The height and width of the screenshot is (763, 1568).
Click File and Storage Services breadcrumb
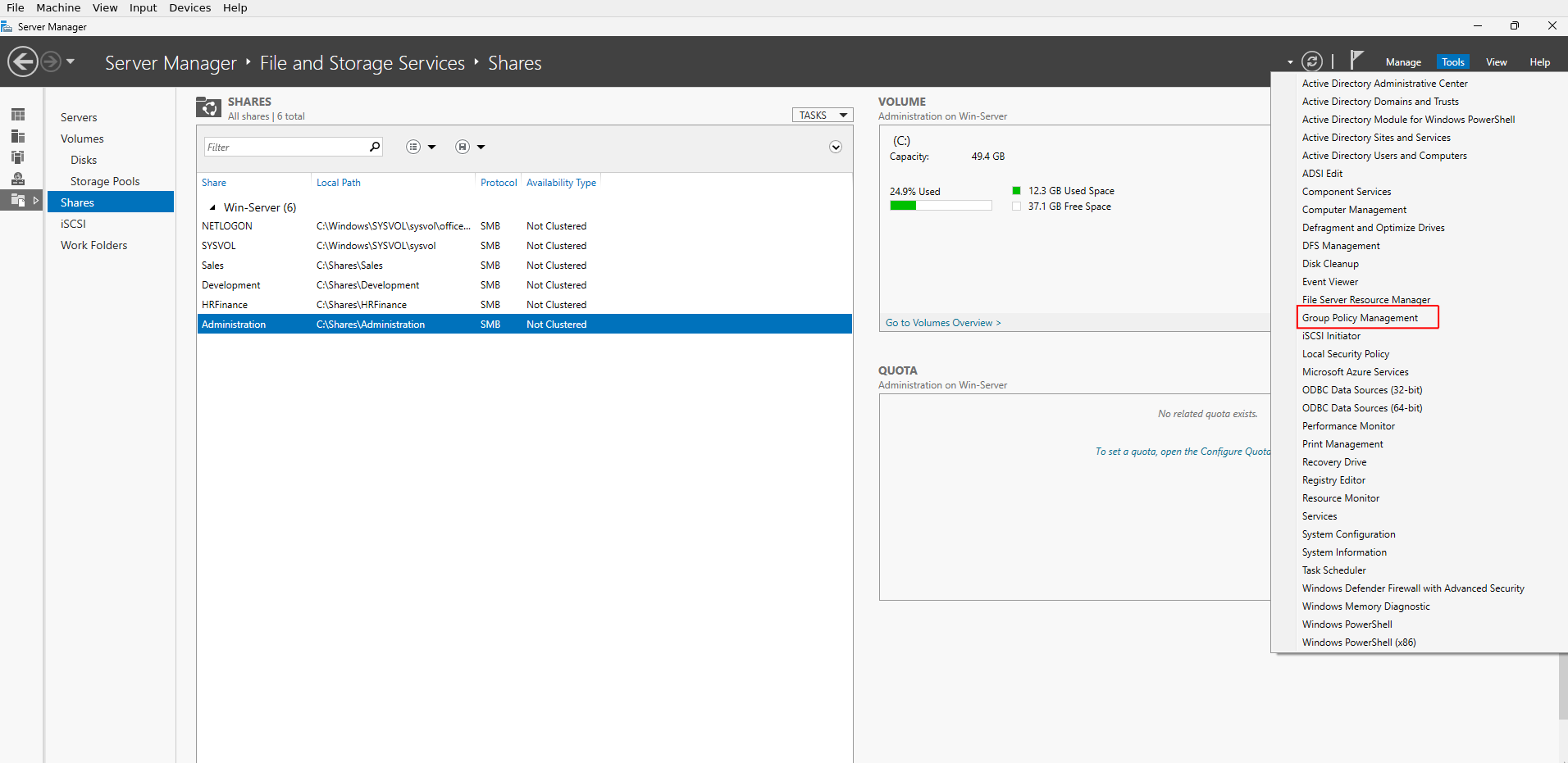click(x=362, y=63)
